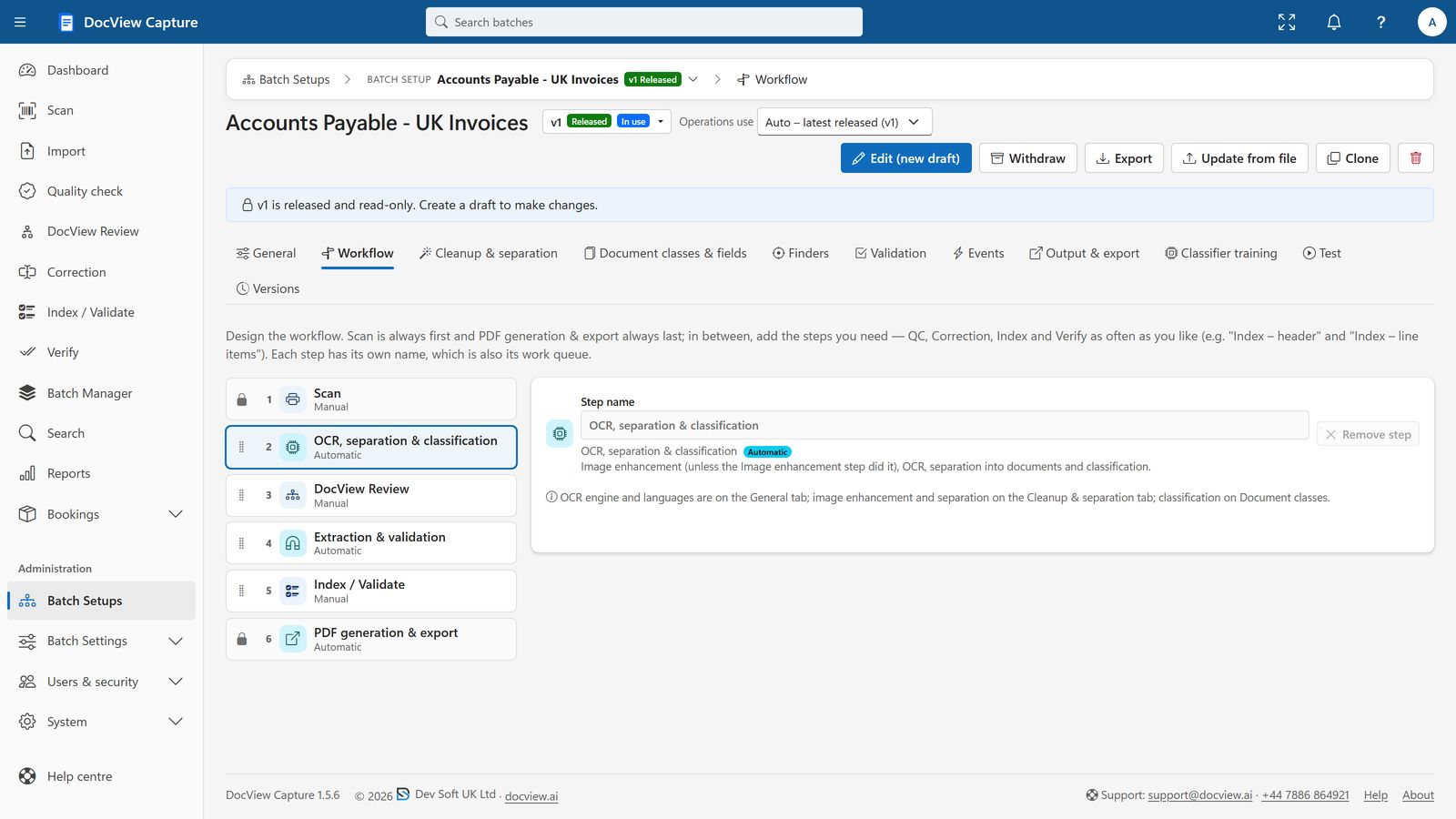The height and width of the screenshot is (819, 1456).
Task: Open Quality check page
Action: 101,191
